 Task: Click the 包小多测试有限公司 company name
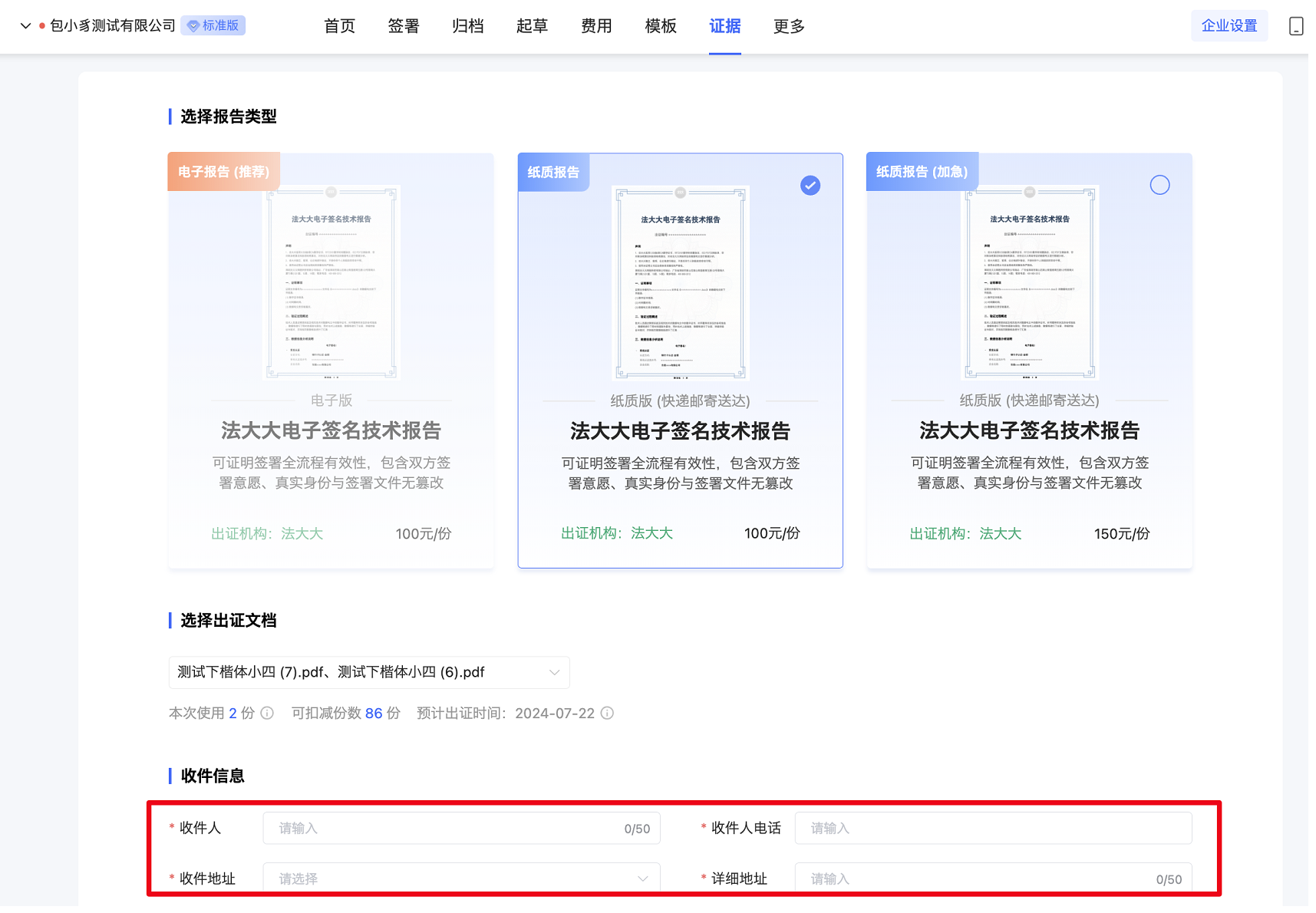pyautogui.click(x=113, y=26)
